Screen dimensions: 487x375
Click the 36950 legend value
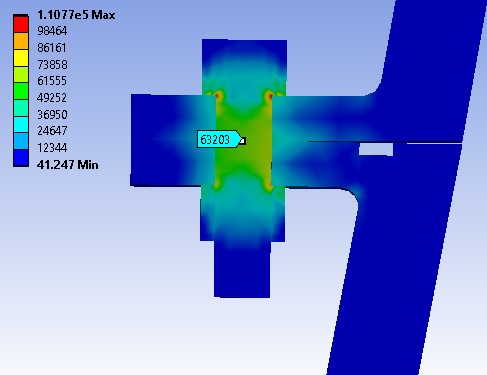(52, 114)
